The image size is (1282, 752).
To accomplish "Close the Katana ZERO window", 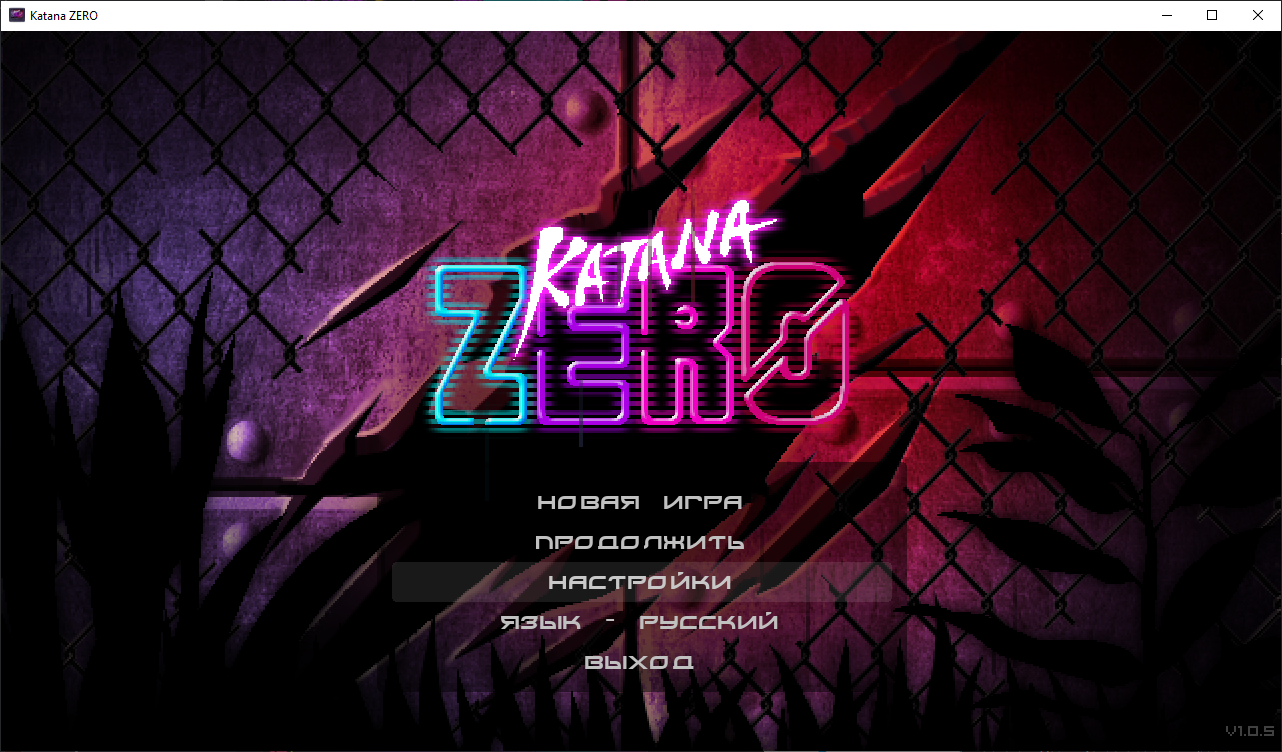I will click(x=1258, y=16).
